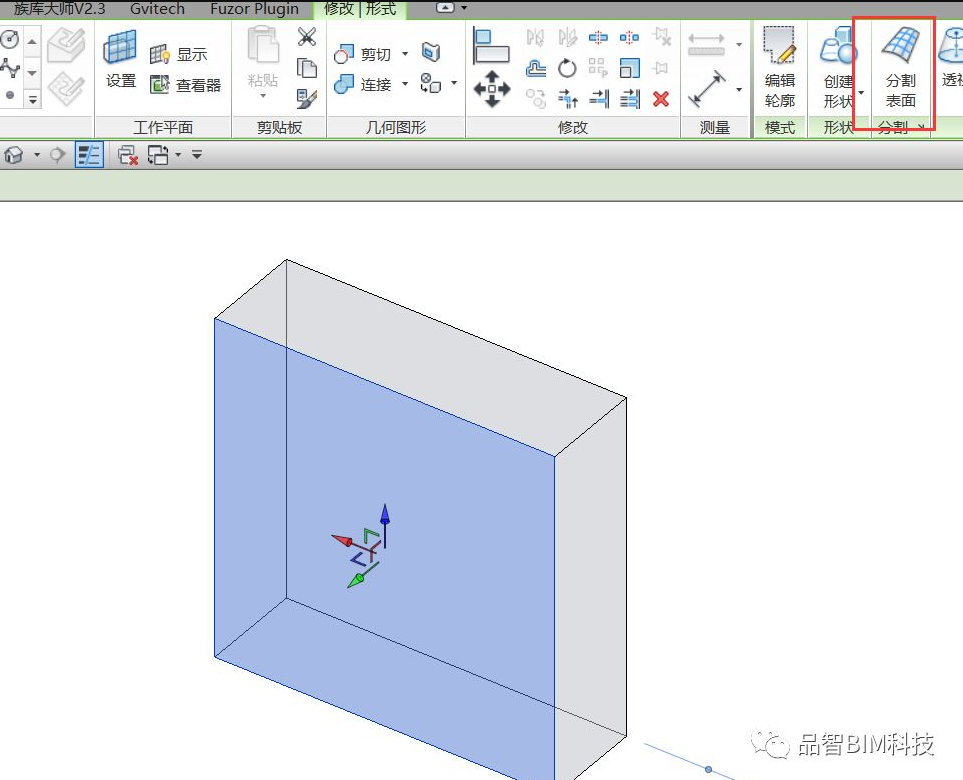Open the switch windows dropdown
The width and height of the screenshot is (963, 780).
pos(177,154)
